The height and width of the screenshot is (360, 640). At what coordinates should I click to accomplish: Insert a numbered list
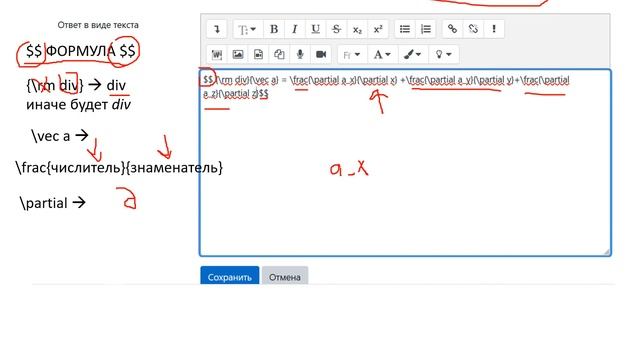(426, 29)
